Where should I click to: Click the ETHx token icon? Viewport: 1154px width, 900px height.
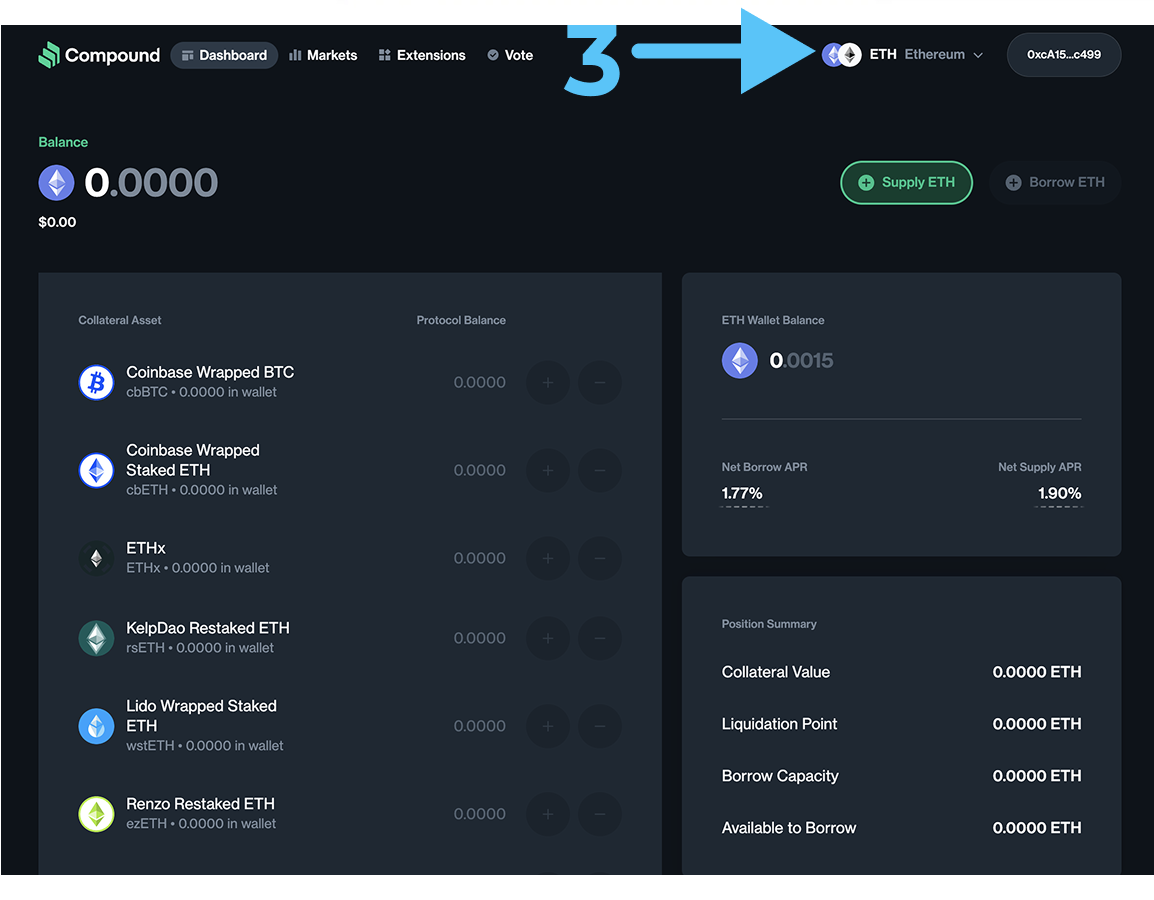click(x=97, y=558)
